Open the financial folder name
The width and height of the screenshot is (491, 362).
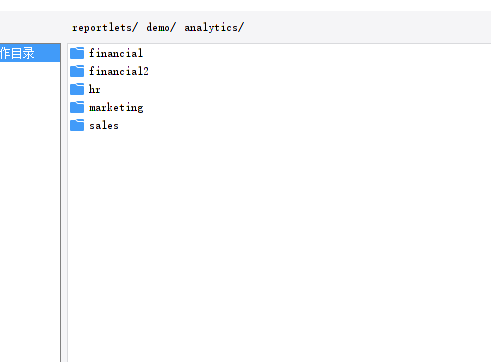click(x=116, y=53)
